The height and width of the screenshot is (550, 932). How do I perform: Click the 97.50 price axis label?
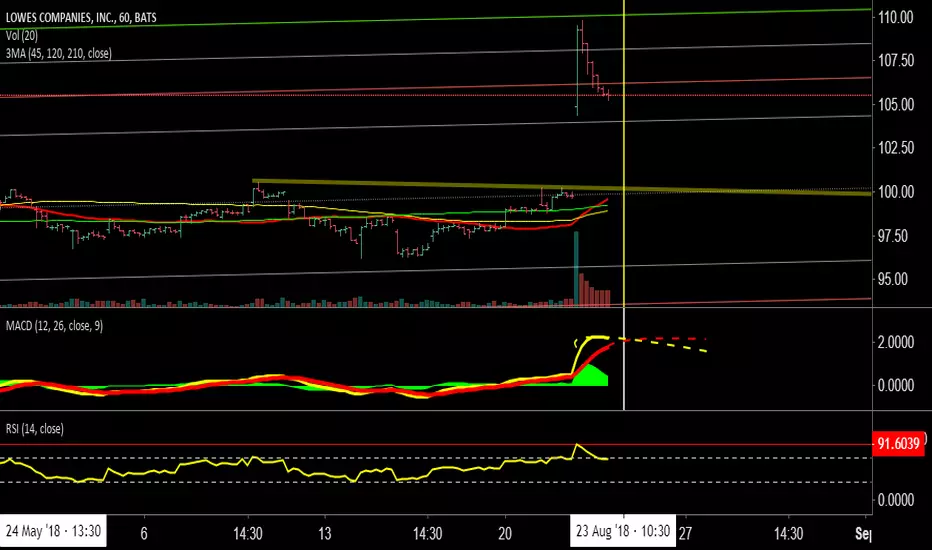point(893,236)
